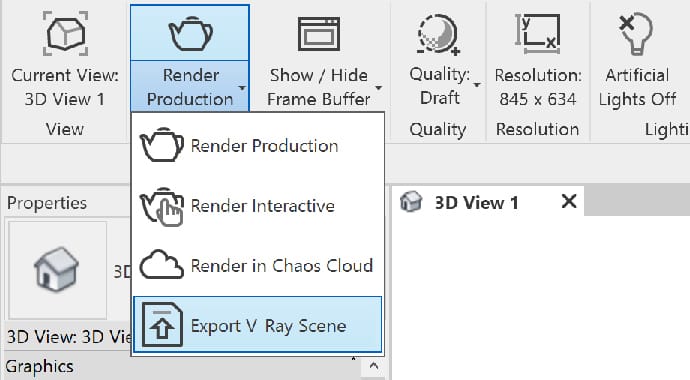Toggle Artificial Lights Off bulb icon
Screen dimensions: 690x380
(x=635, y=33)
